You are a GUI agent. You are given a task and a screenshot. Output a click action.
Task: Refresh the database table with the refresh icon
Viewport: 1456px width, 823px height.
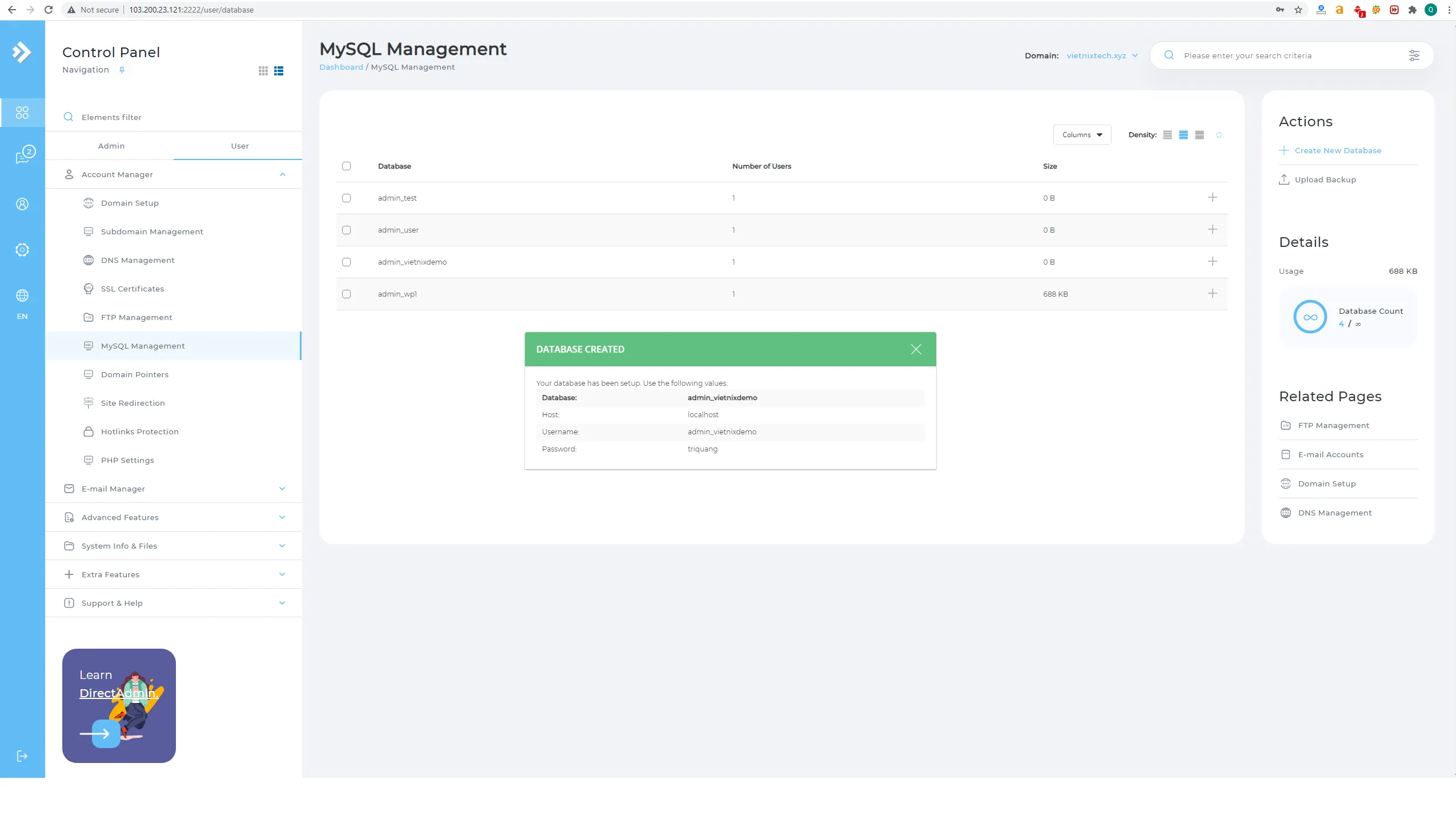[1220, 135]
